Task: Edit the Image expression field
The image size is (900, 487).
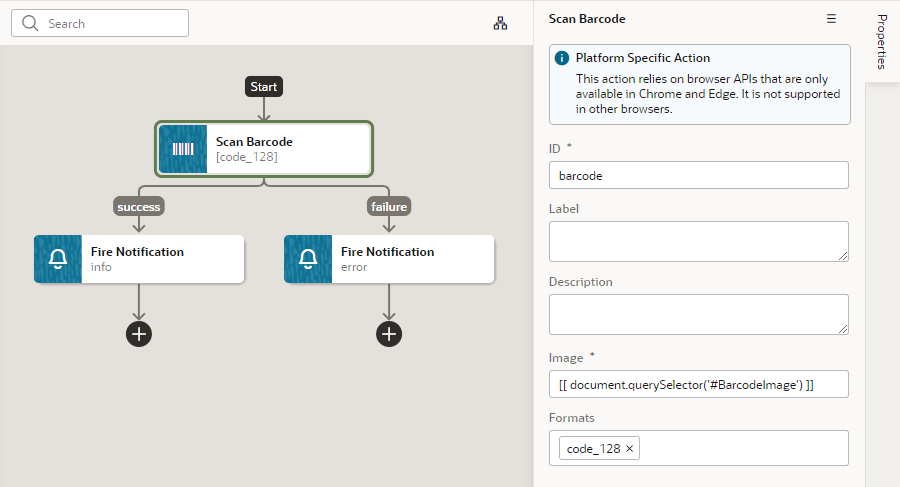Action: (x=698, y=384)
